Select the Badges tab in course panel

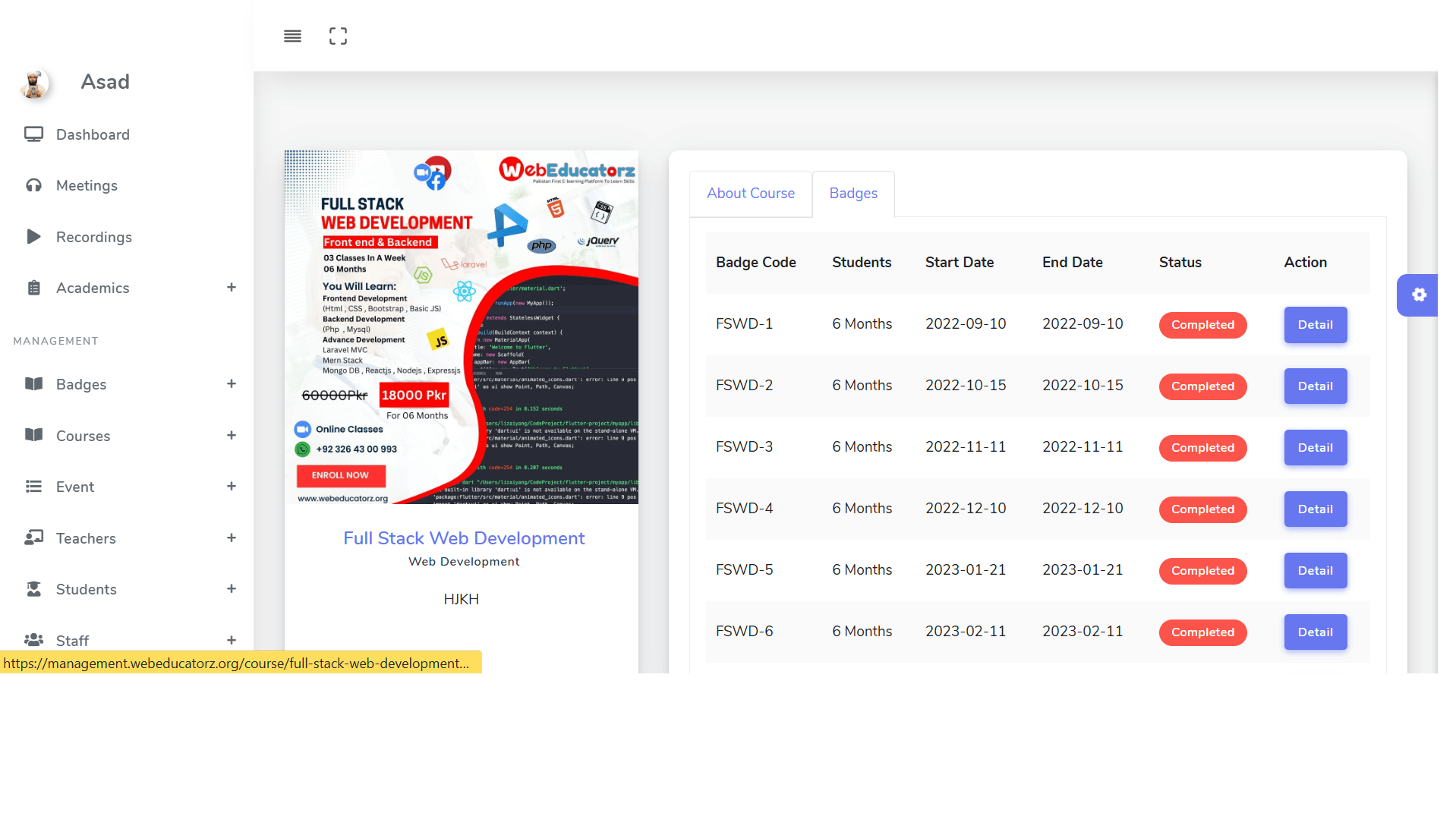coord(853,194)
